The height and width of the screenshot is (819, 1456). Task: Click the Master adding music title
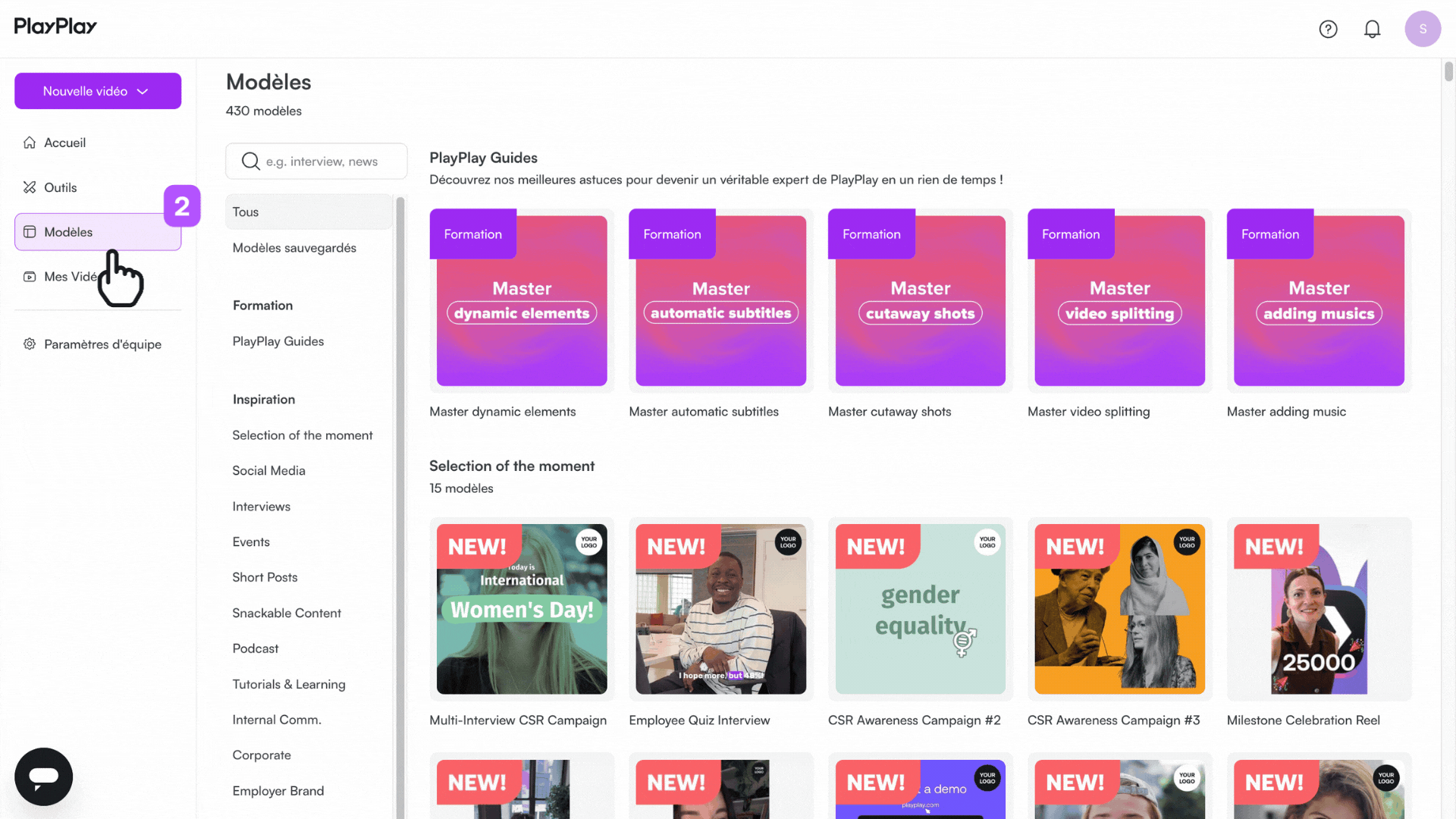1286,412
